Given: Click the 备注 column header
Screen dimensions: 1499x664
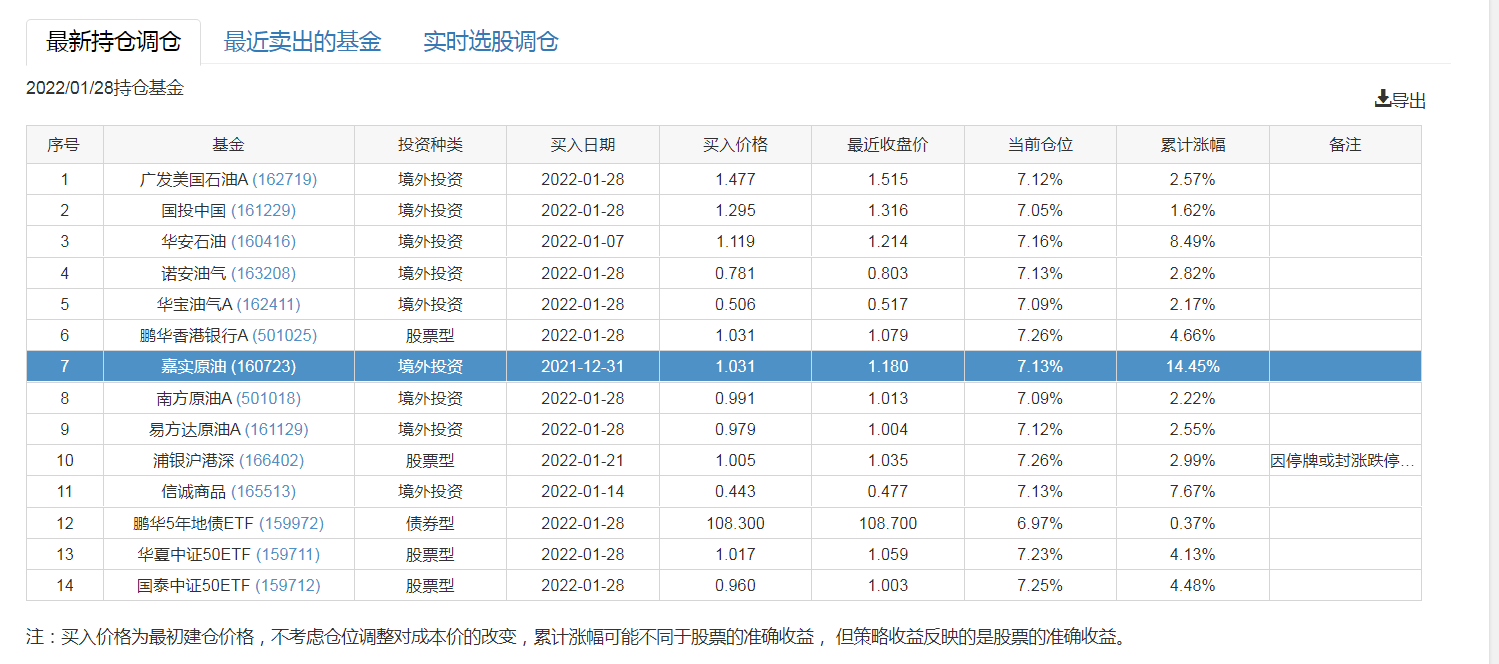Looking at the screenshot, I should pos(1346,145).
